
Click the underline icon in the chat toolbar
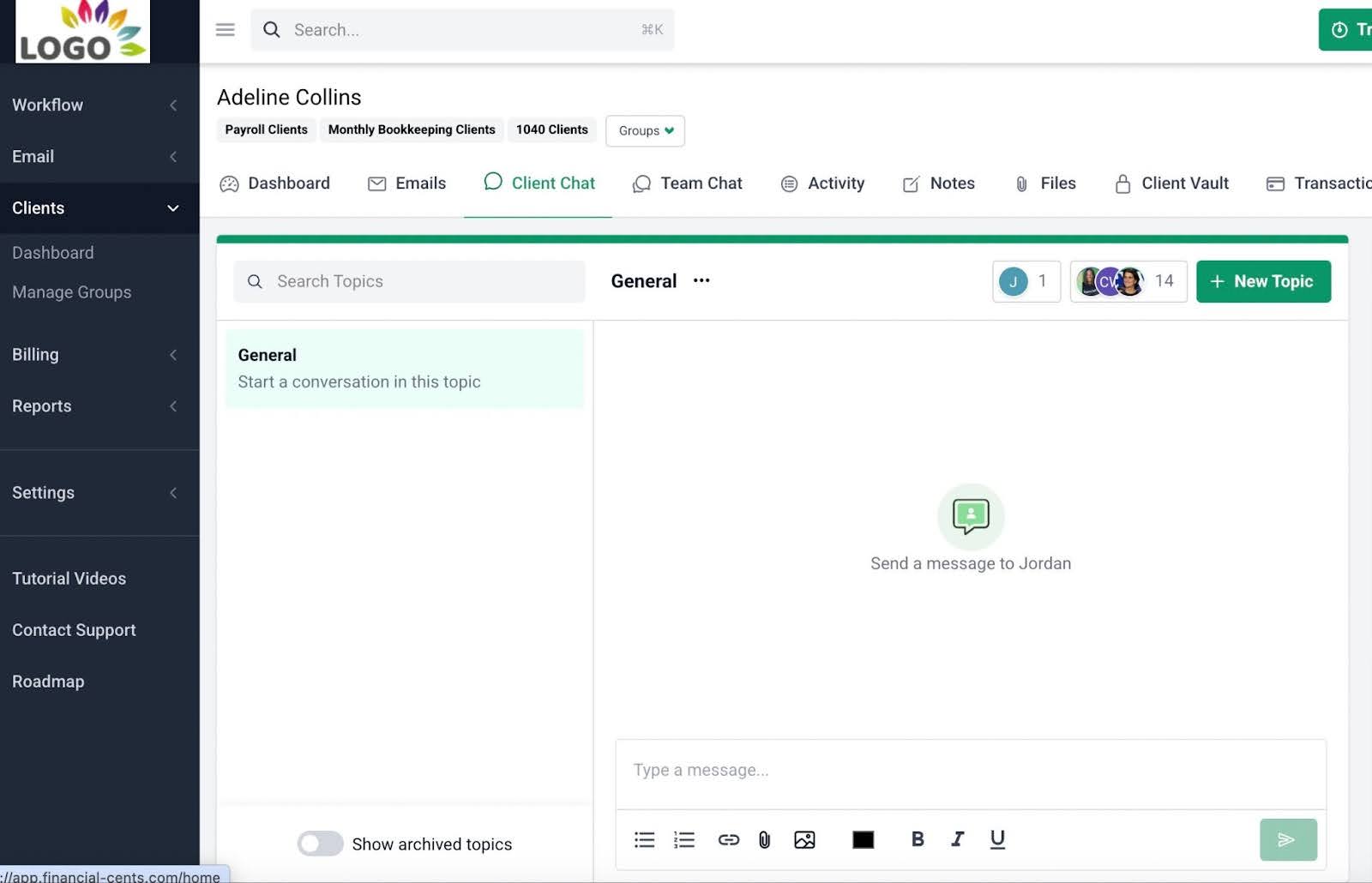(x=997, y=839)
